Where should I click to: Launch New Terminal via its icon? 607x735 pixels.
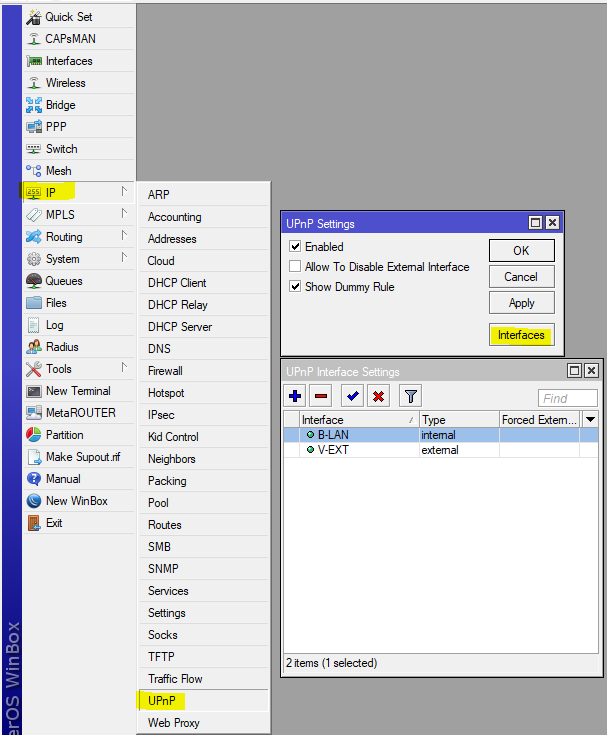point(34,391)
